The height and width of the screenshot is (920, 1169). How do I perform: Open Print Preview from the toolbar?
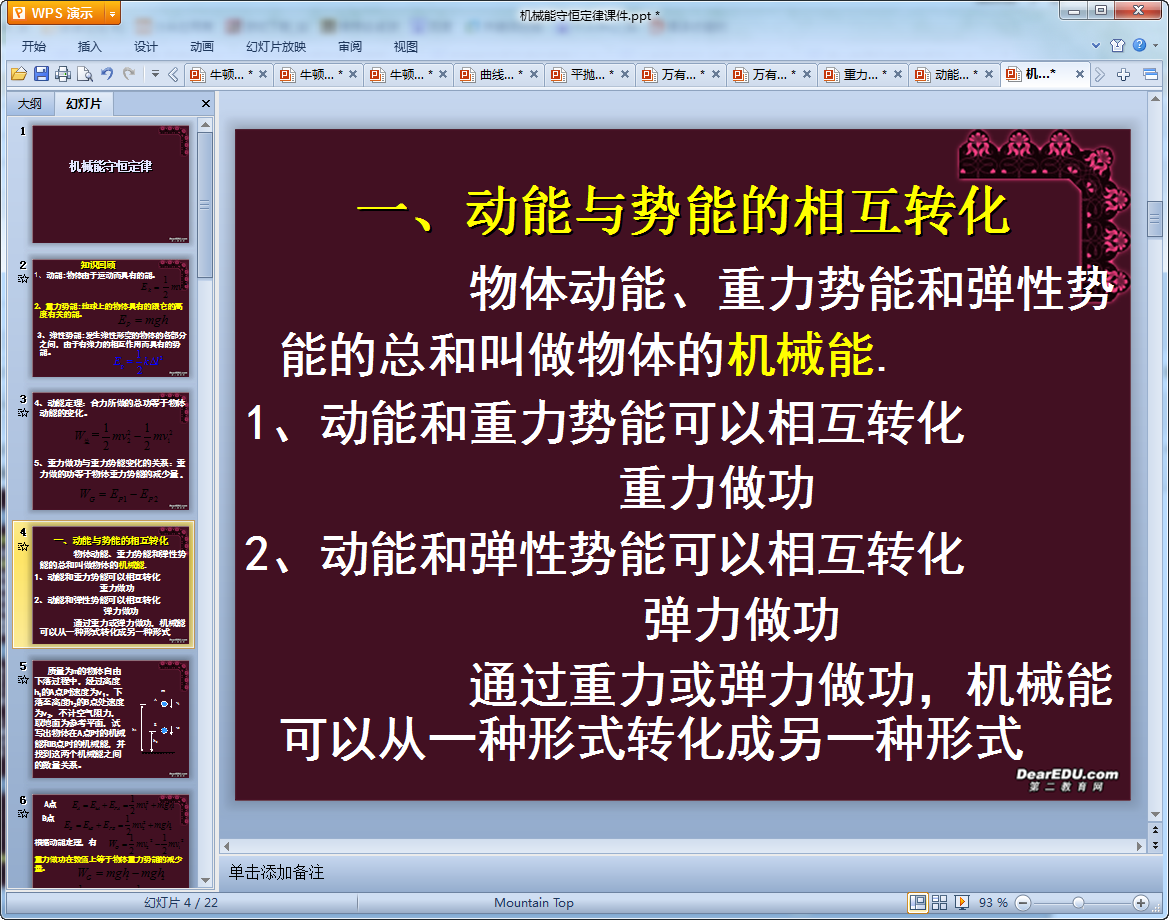point(85,74)
